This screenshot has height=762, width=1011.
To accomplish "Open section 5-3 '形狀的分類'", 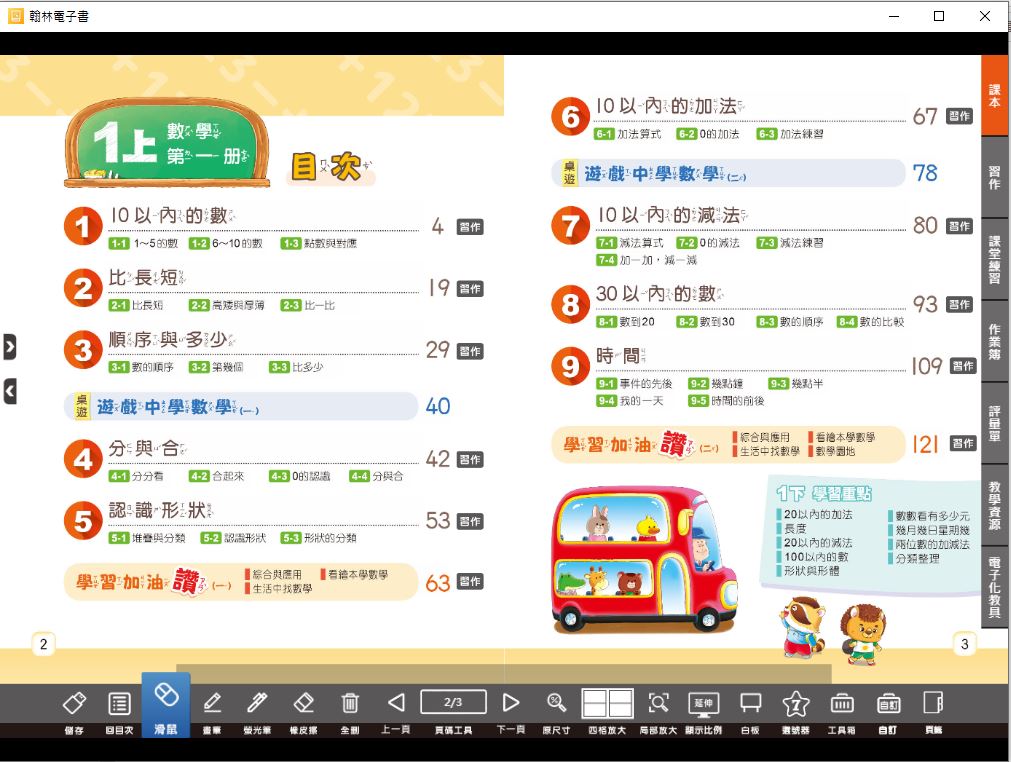I will coord(319,538).
